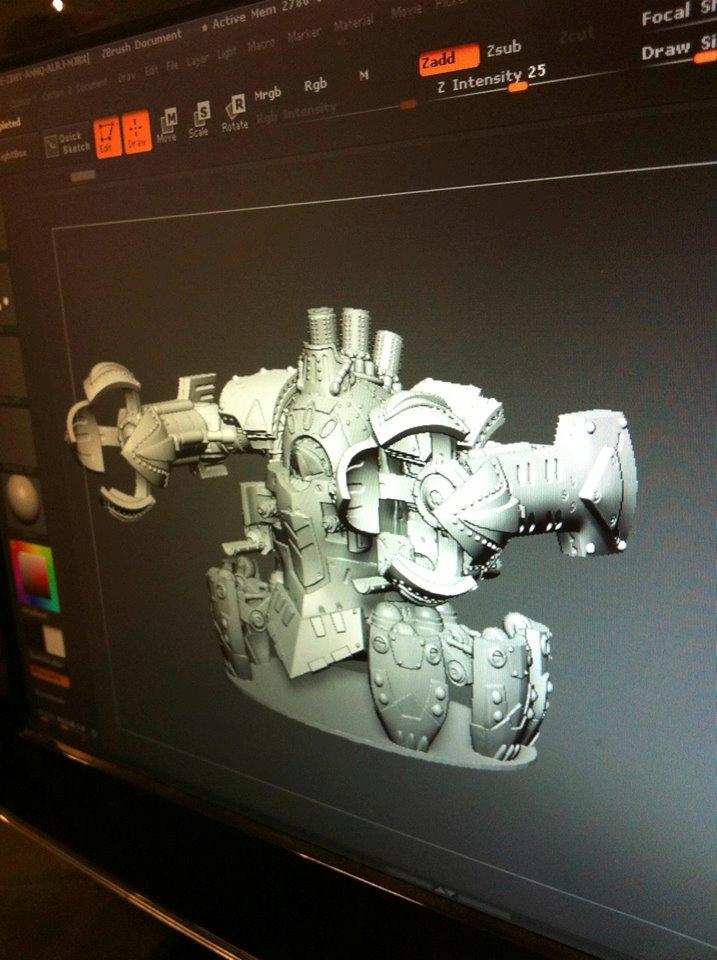Open the Light menu
717x960 pixels.
[227, 54]
